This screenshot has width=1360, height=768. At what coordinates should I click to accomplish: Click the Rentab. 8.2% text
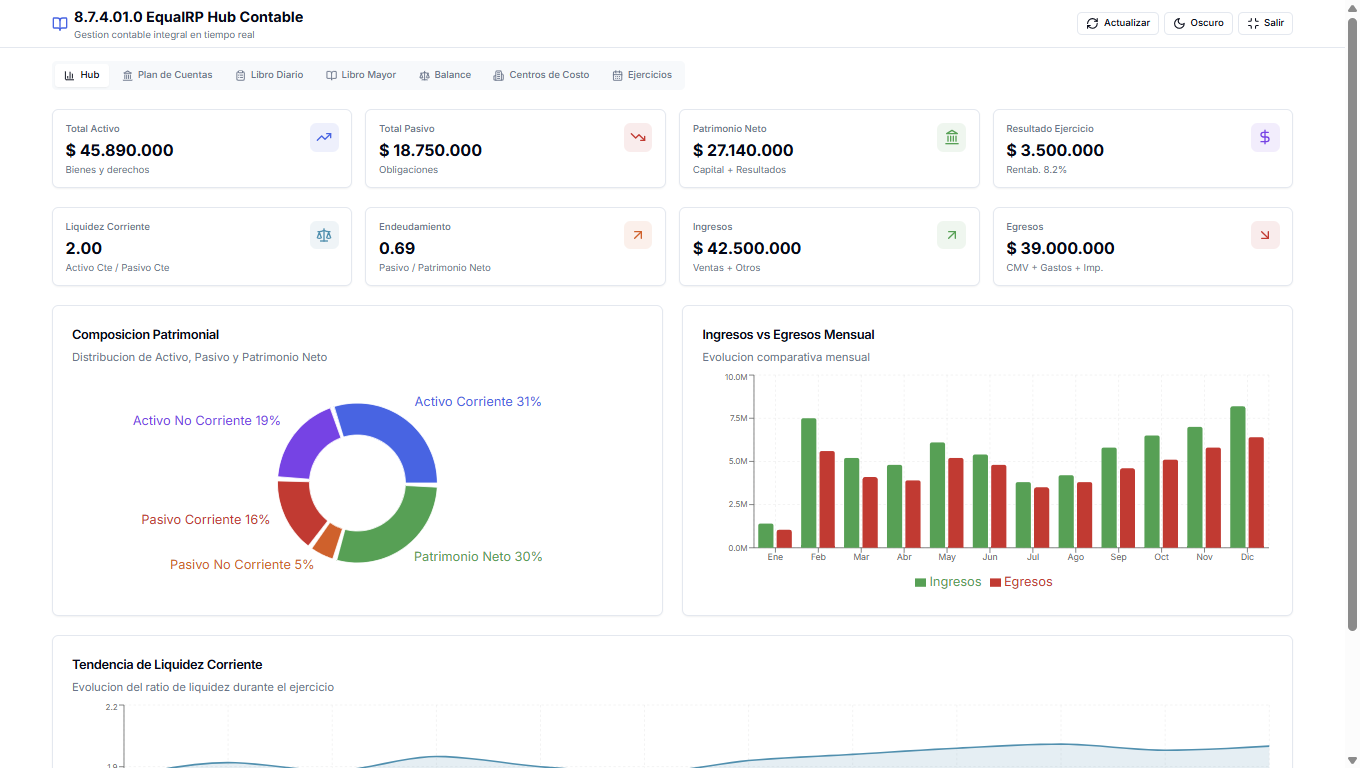point(1036,170)
